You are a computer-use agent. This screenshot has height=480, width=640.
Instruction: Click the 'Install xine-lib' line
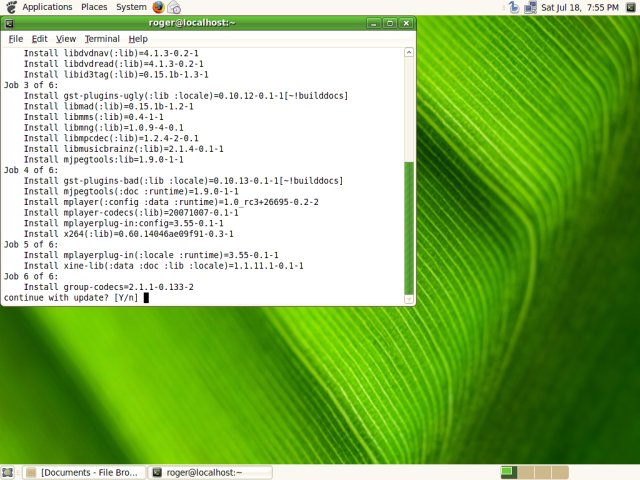click(164, 266)
